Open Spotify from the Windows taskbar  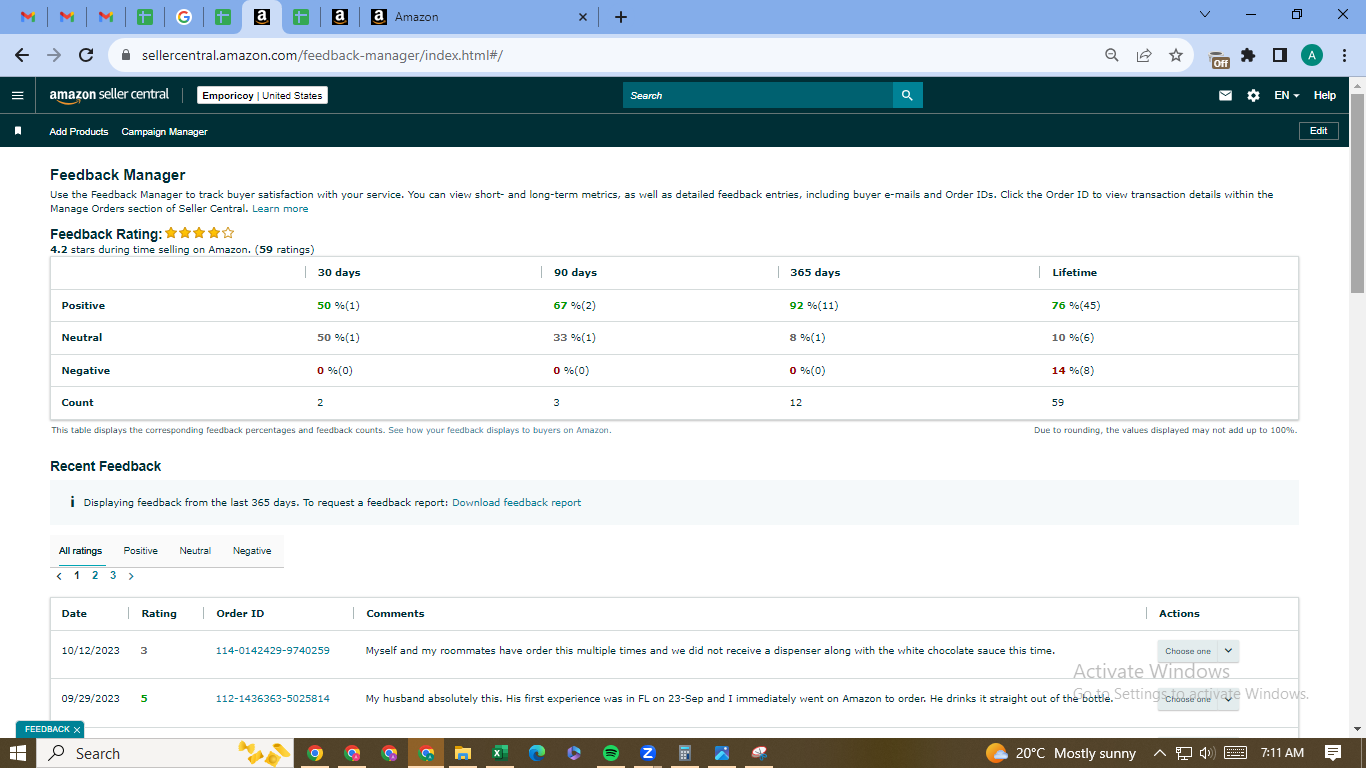click(x=611, y=753)
